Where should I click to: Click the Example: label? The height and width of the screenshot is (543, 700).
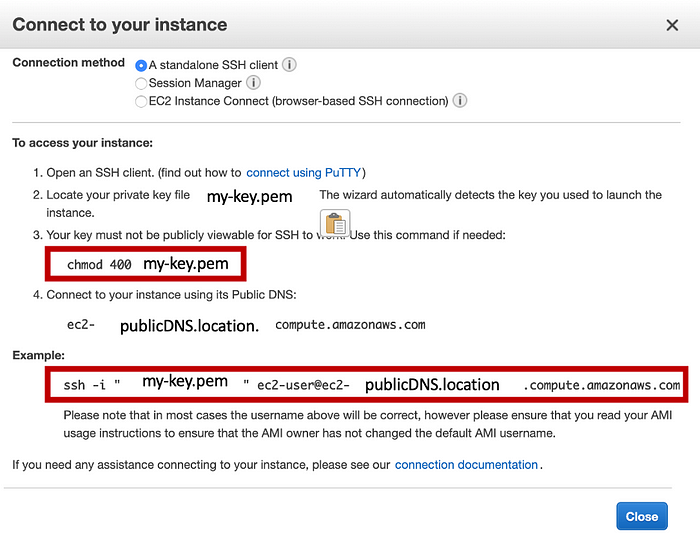38,355
